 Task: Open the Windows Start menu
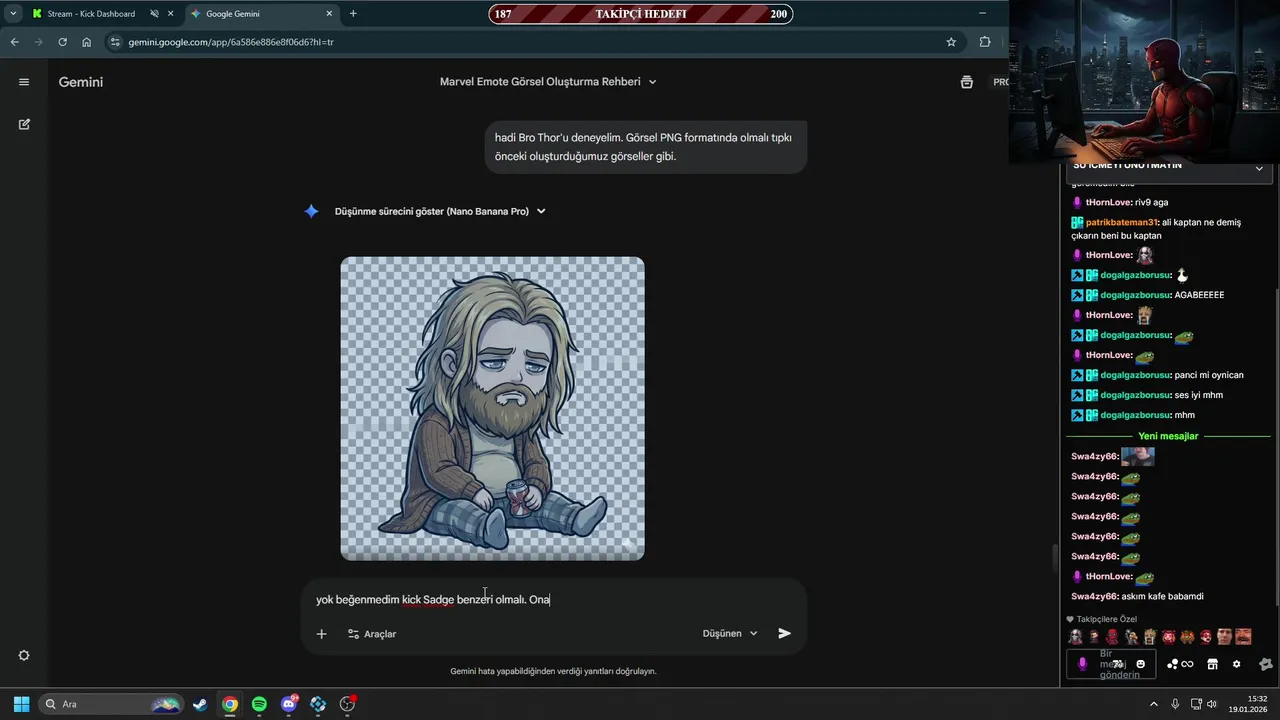[22, 704]
